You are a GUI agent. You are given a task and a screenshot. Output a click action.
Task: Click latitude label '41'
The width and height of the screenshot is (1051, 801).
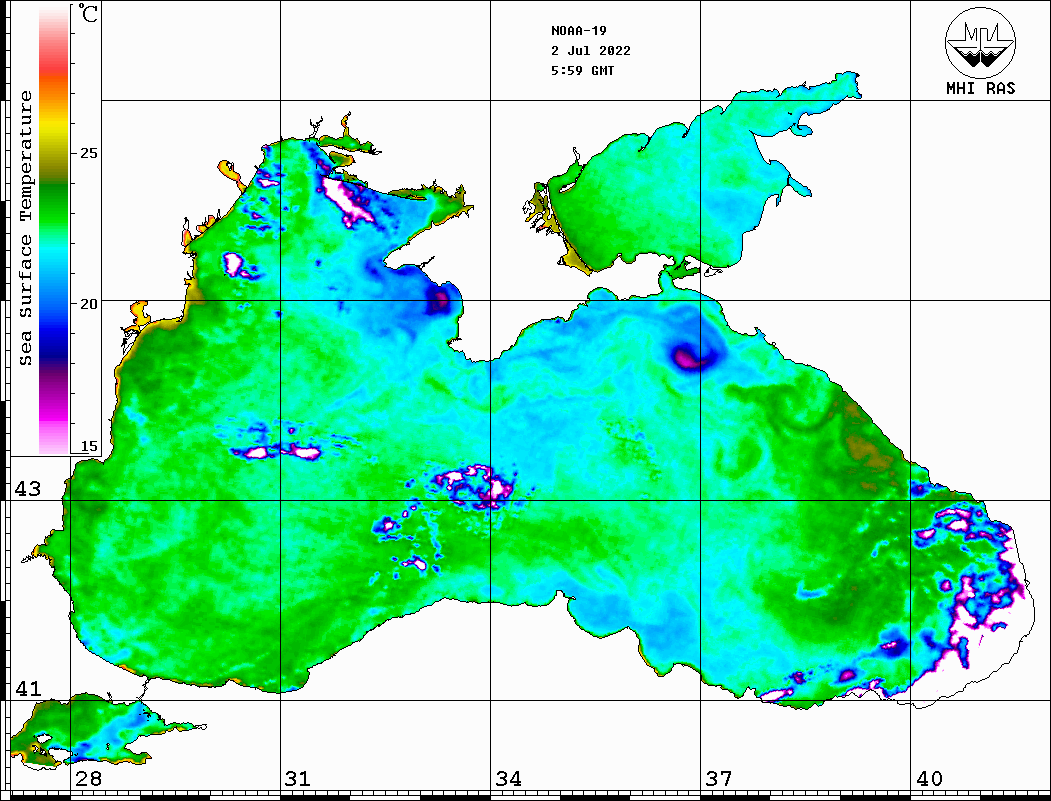click(x=28, y=689)
